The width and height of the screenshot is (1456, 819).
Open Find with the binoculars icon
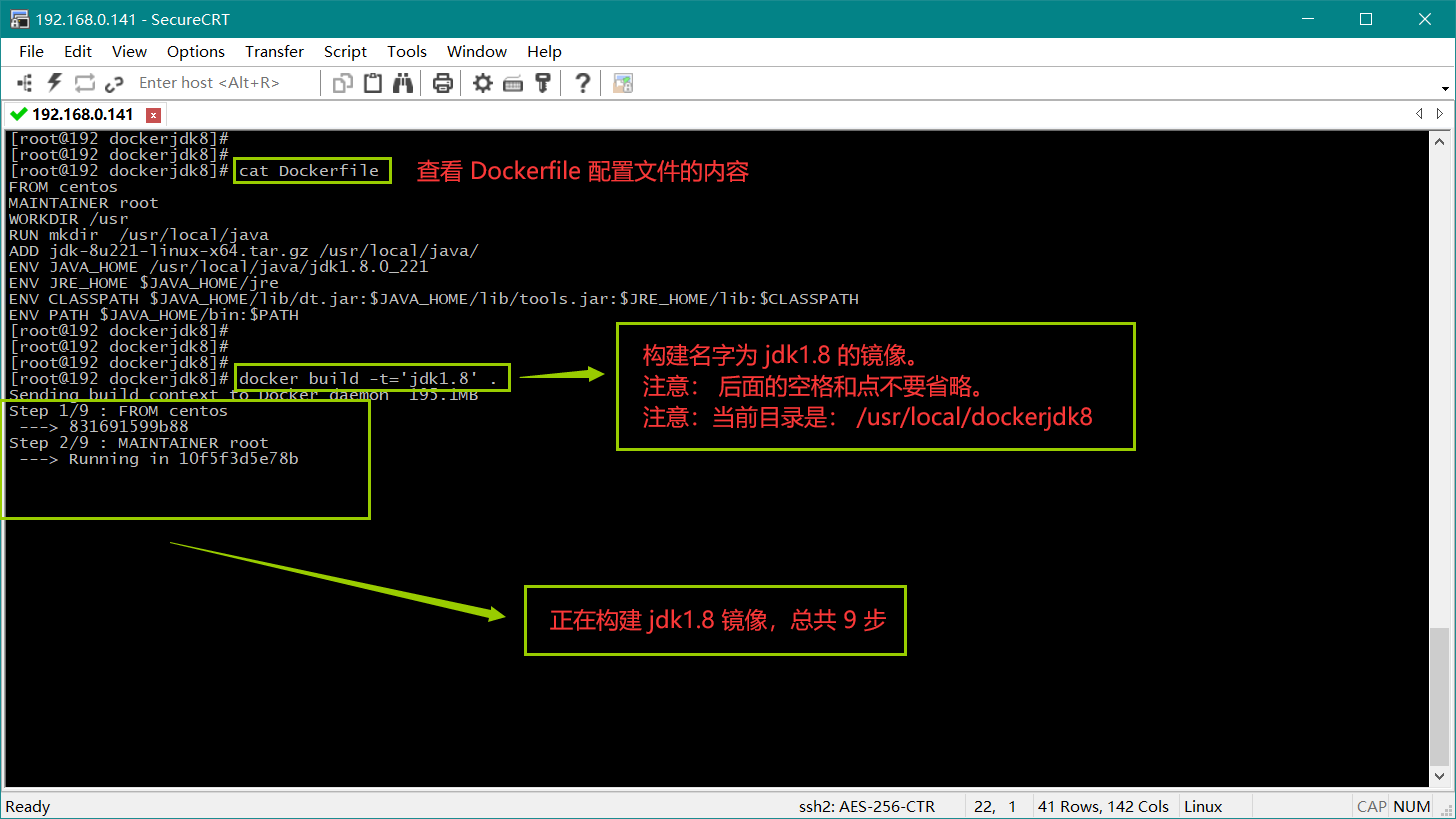tap(403, 83)
